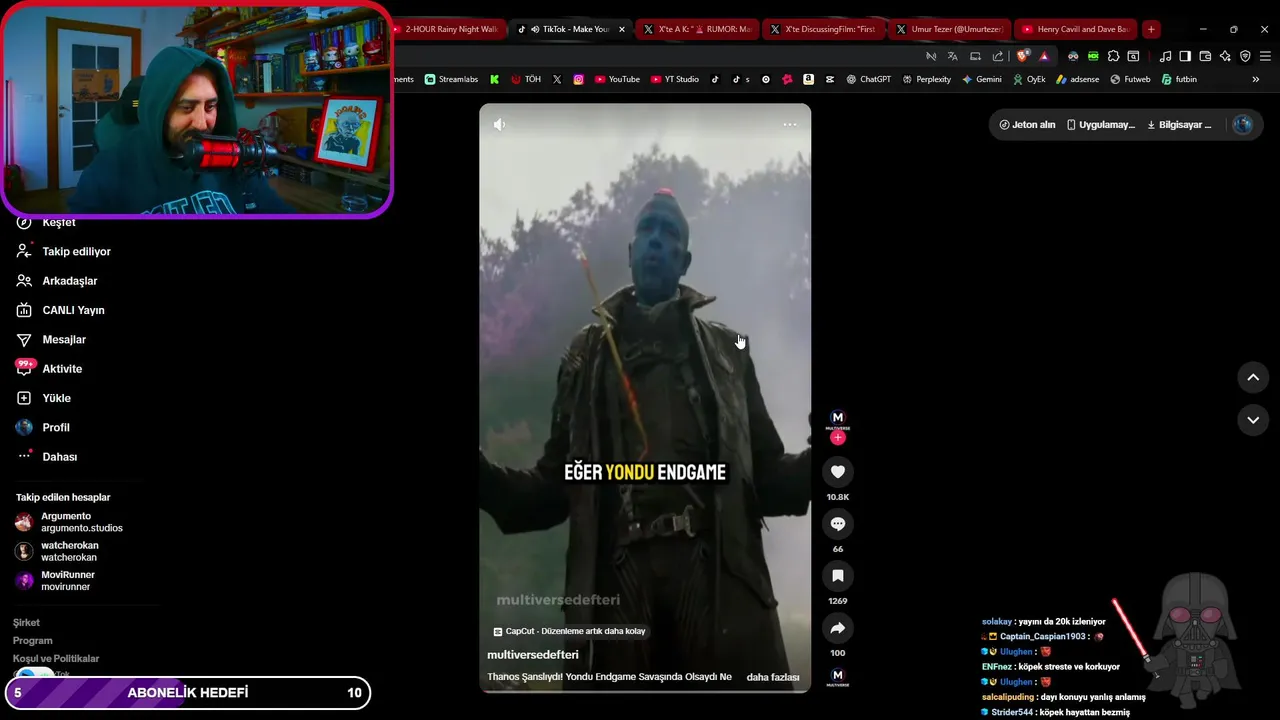
Task: Open the browser extensions puzzle icon
Action: 1113,56
